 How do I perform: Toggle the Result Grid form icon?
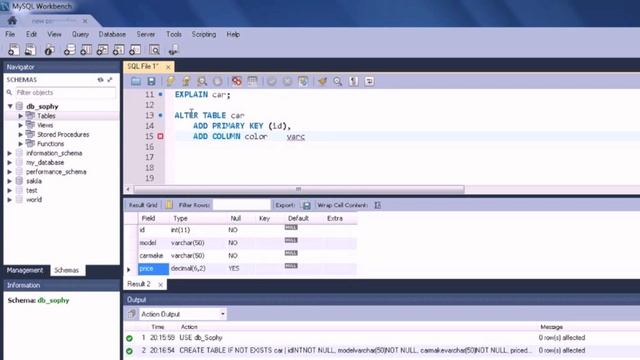point(169,205)
